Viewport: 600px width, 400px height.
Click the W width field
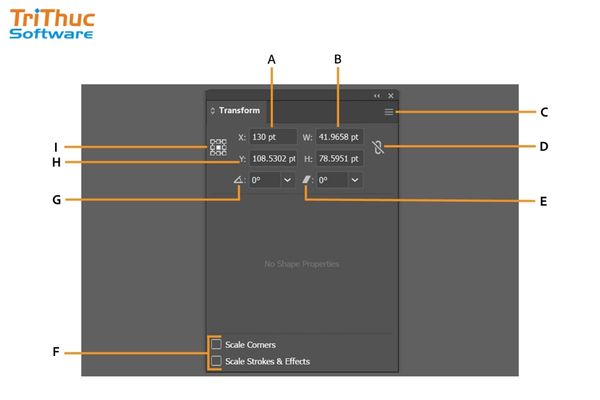coord(340,137)
